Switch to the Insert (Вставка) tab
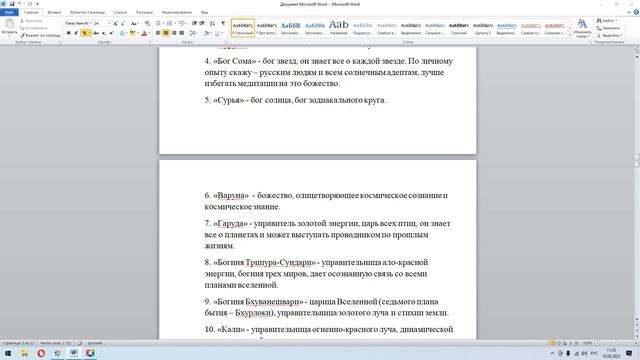Viewport: 640px width, 360px height. 54,13
